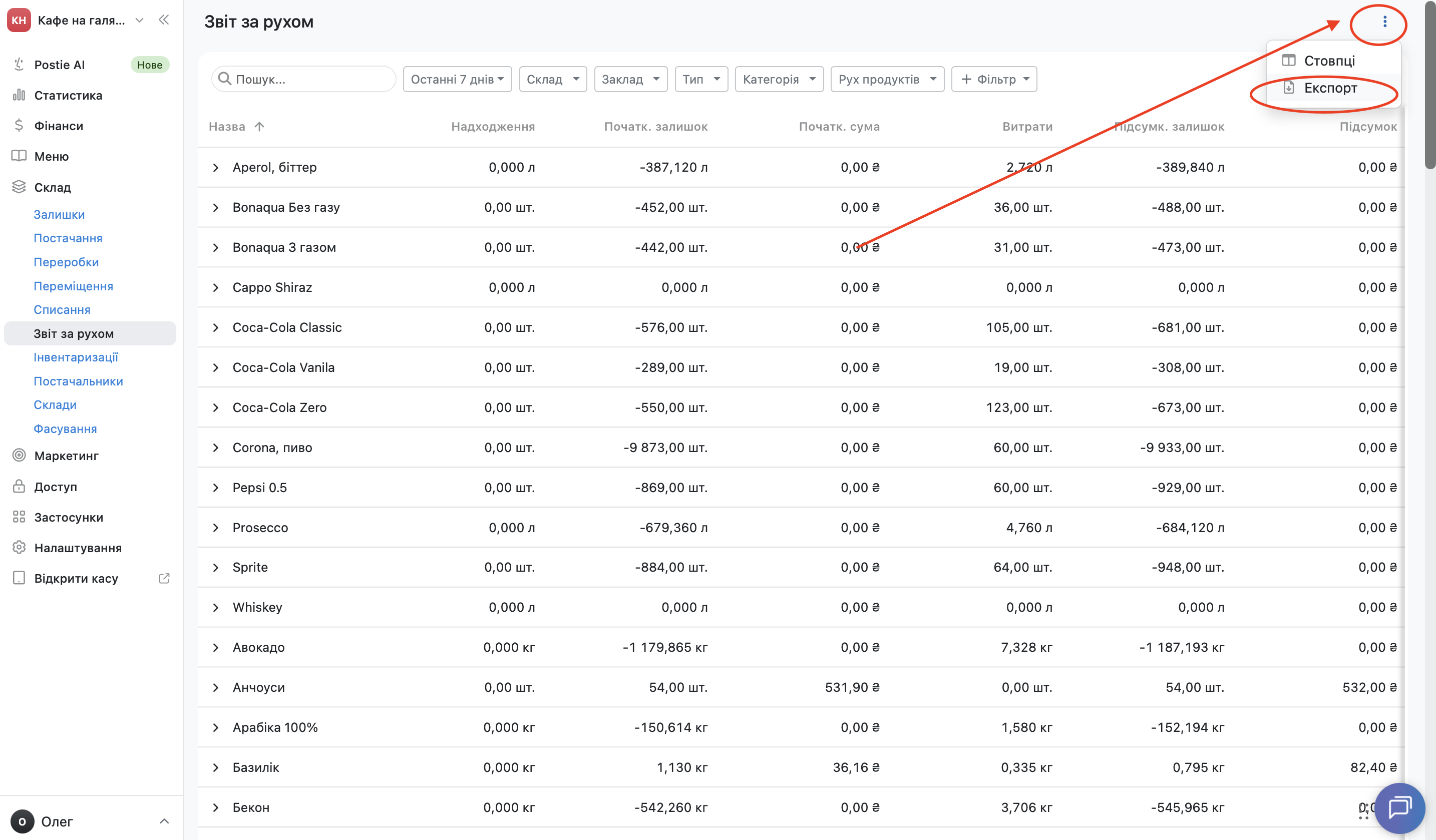Open Списання page
This screenshot has height=840, width=1436.
click(x=62, y=309)
